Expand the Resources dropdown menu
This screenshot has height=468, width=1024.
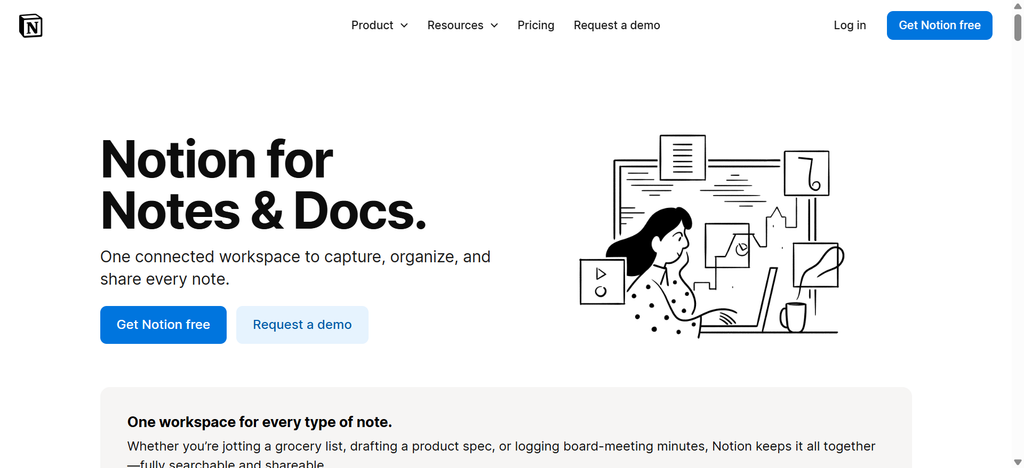(x=462, y=25)
